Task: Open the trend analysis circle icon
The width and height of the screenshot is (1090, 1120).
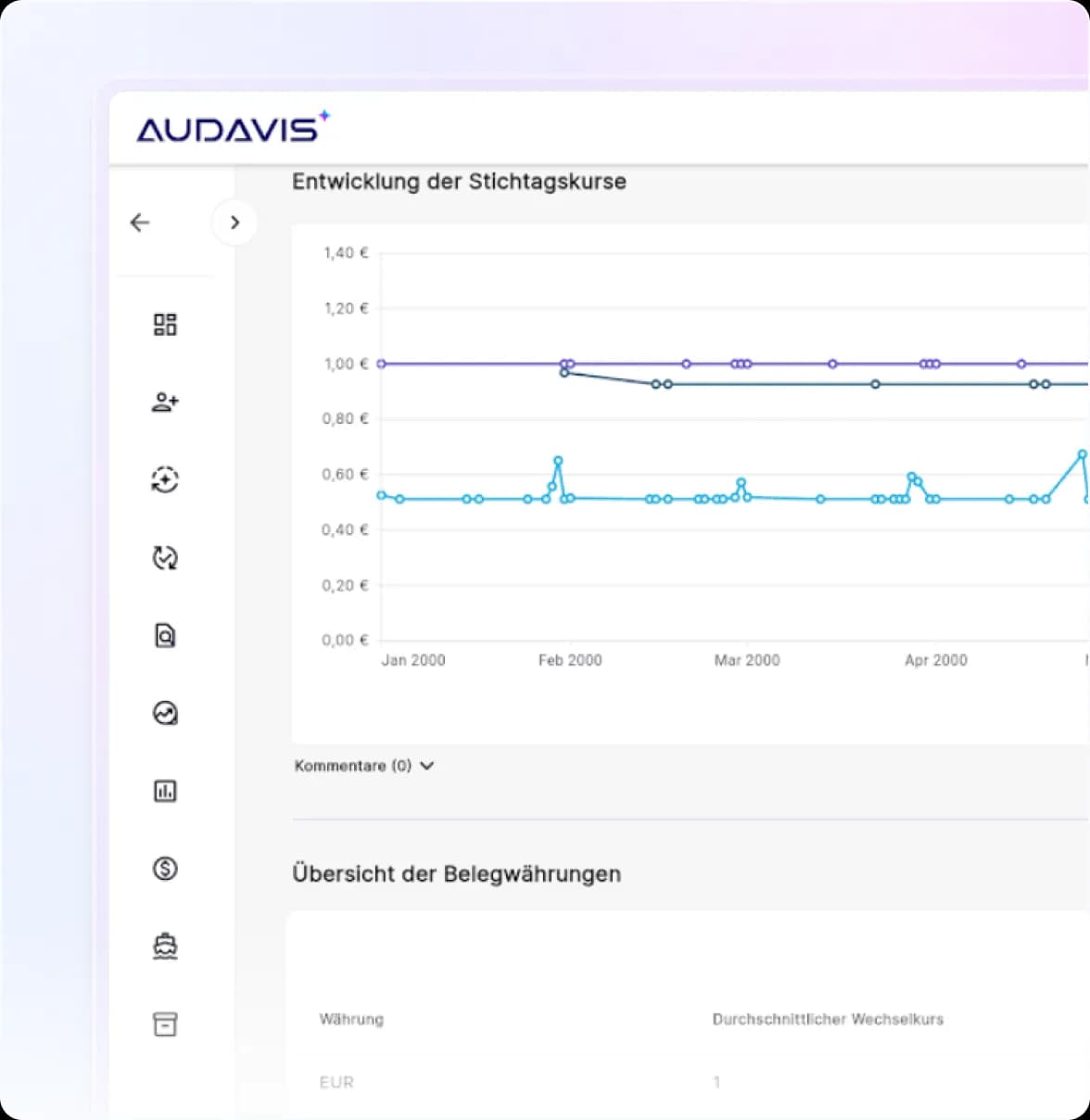Action: pyautogui.click(x=164, y=713)
